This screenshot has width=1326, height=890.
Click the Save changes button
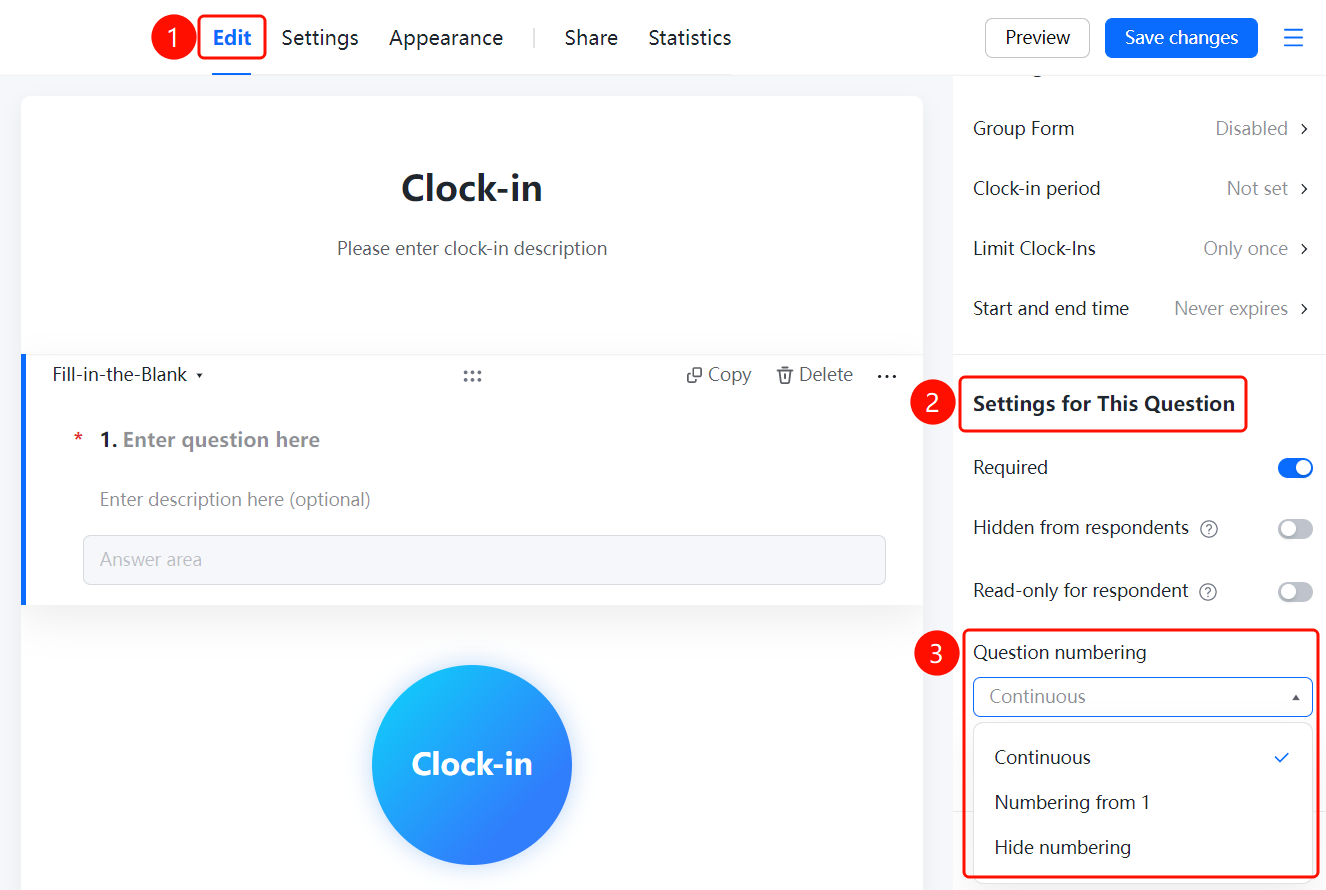point(1181,38)
